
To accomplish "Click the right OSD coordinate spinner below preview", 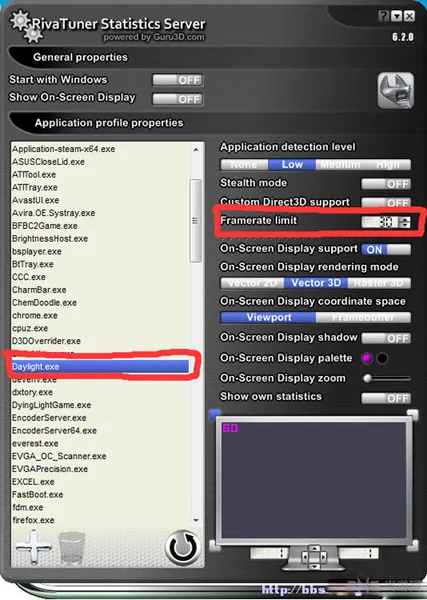I will 358,553.
